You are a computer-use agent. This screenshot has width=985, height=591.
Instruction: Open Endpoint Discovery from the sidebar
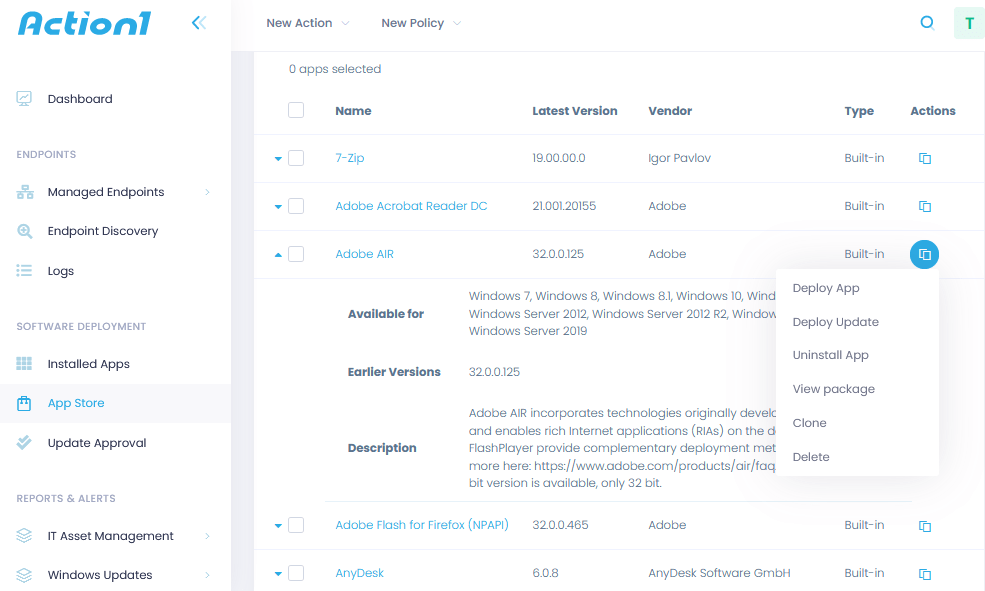click(x=23, y=231)
